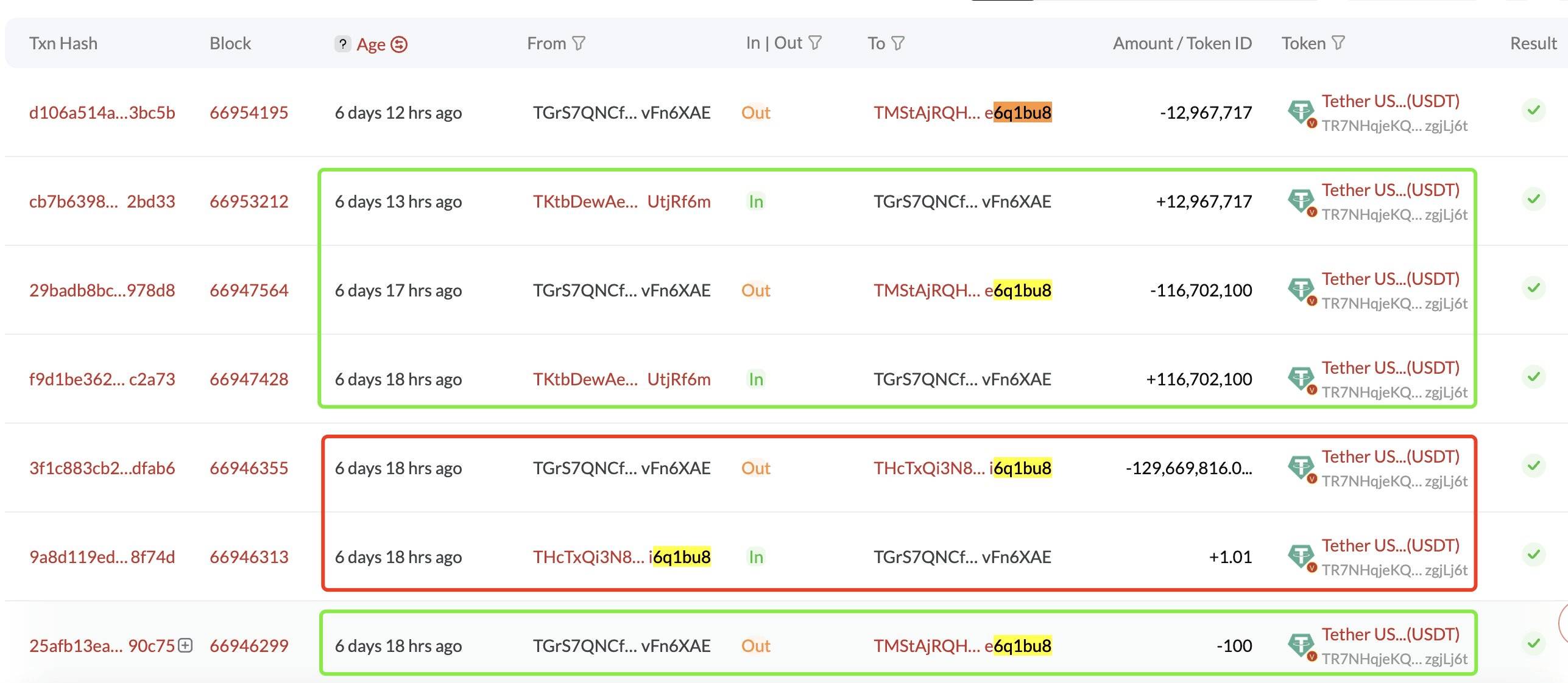Open From address THcTxQi3N8 in row 66946313

[x=622, y=557]
